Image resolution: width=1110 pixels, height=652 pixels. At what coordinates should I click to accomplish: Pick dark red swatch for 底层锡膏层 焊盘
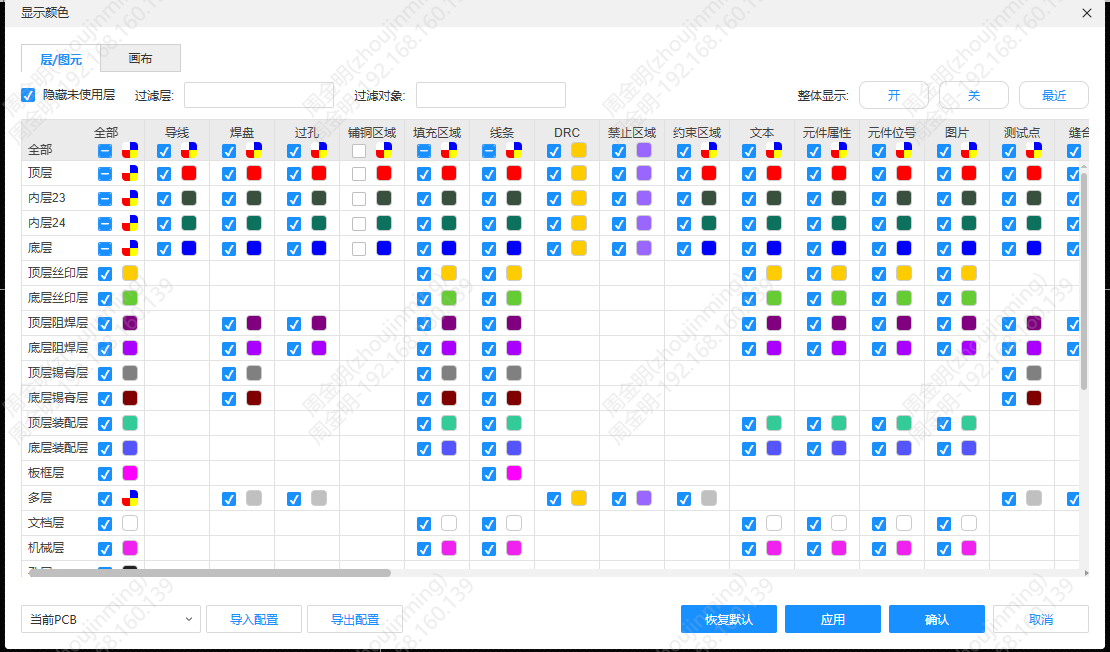click(x=253, y=398)
